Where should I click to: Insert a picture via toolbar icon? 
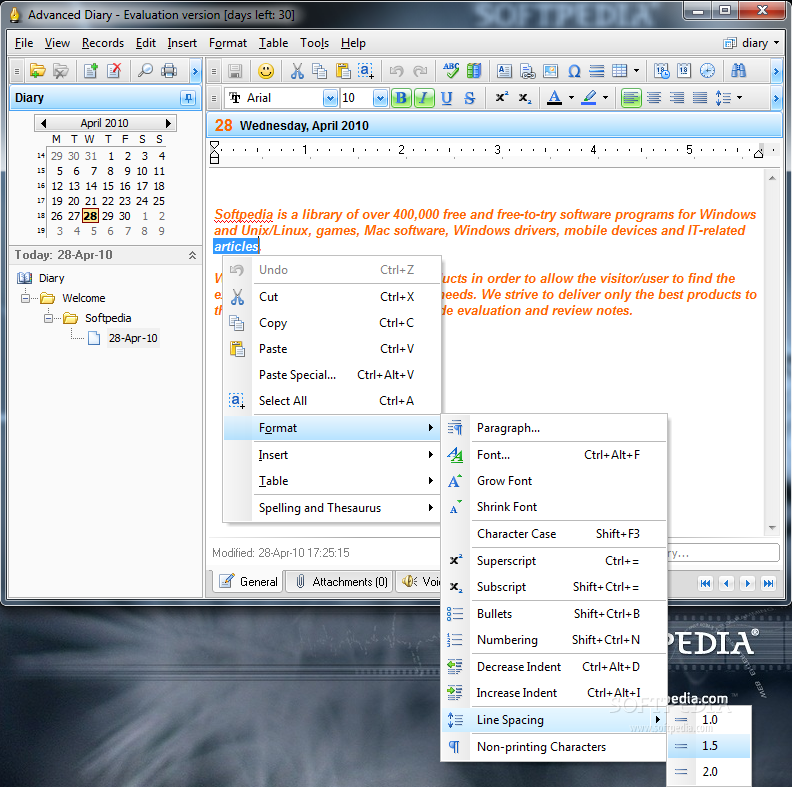pyautogui.click(x=550, y=71)
